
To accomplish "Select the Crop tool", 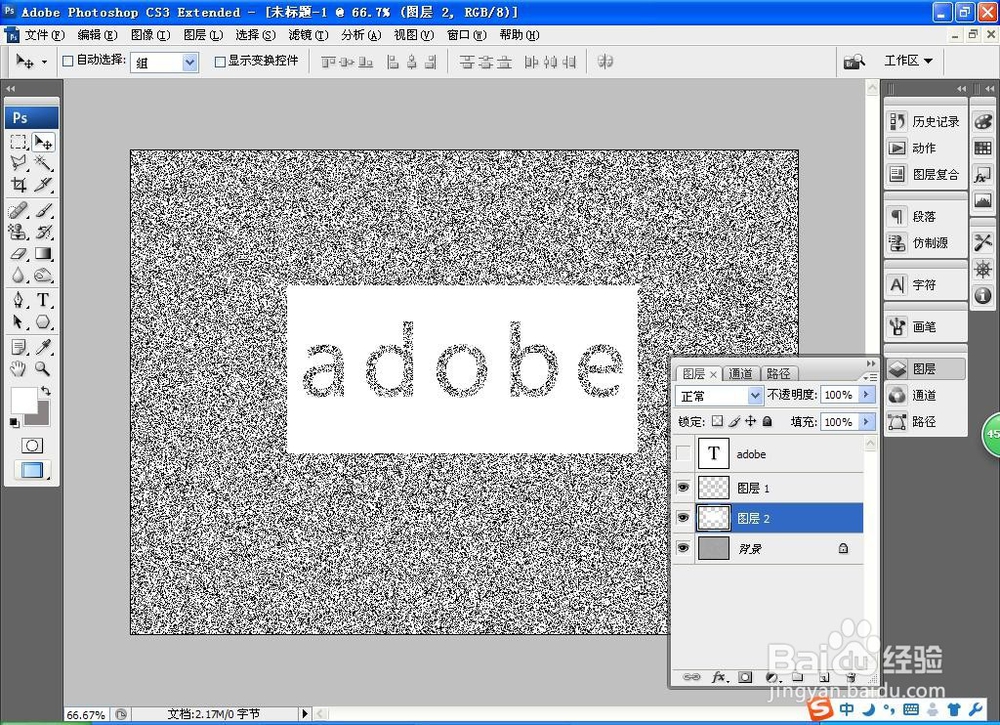I will [x=18, y=184].
